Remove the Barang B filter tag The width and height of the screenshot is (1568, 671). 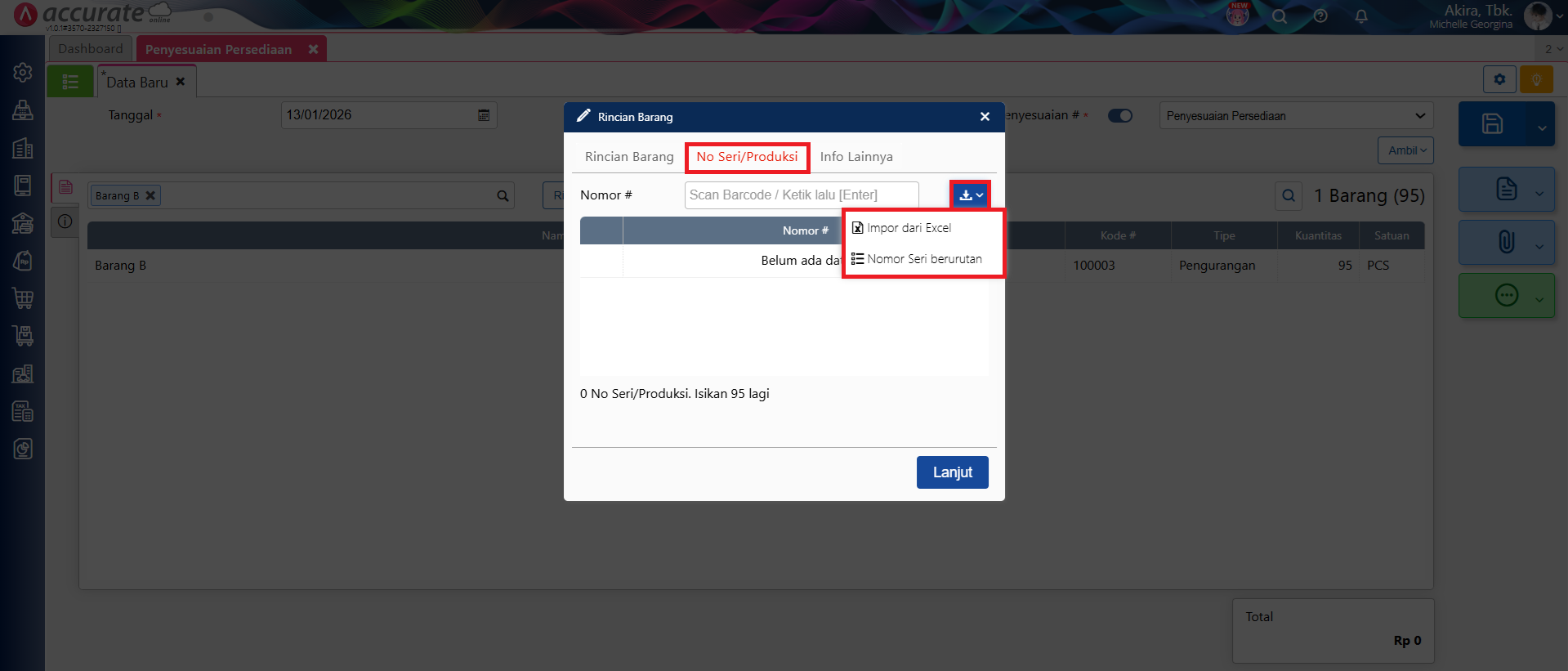[150, 195]
